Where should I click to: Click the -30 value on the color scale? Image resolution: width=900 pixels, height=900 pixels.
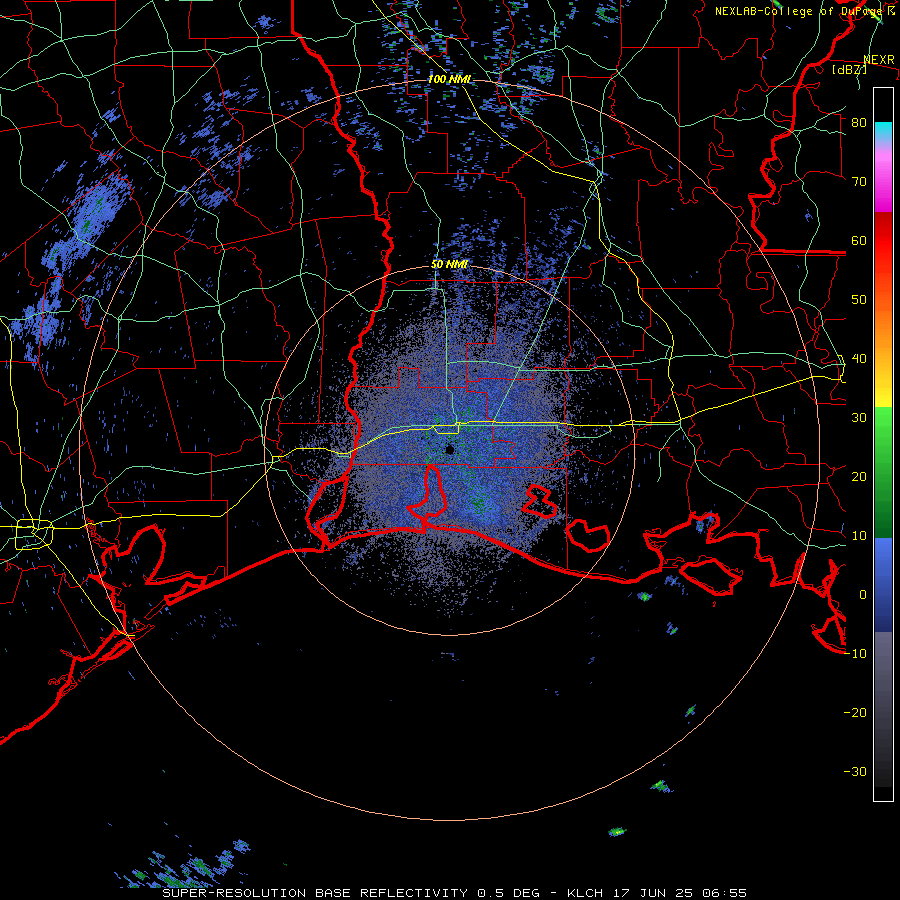click(x=855, y=772)
